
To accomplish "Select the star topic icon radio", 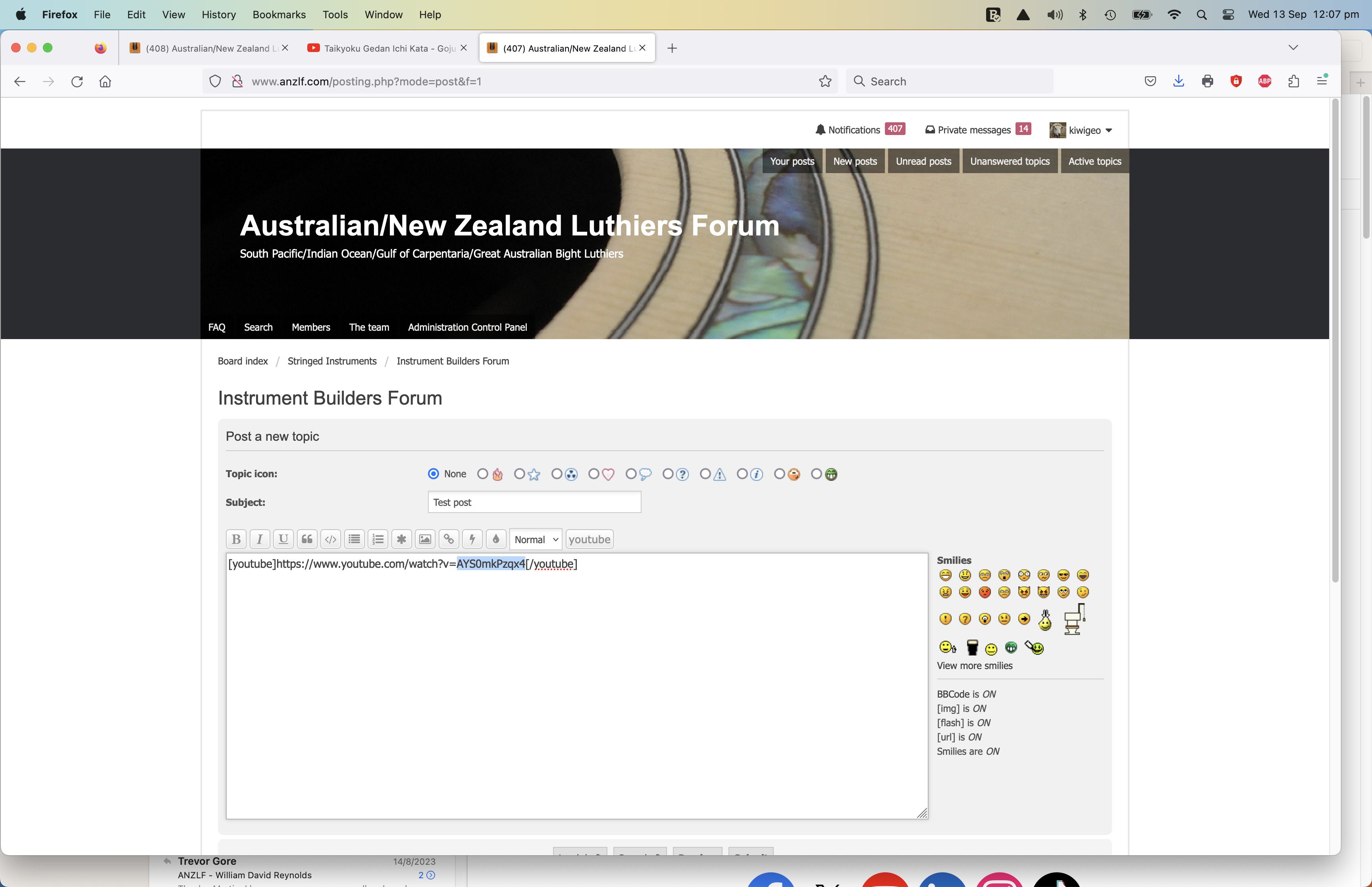I will tap(519, 473).
